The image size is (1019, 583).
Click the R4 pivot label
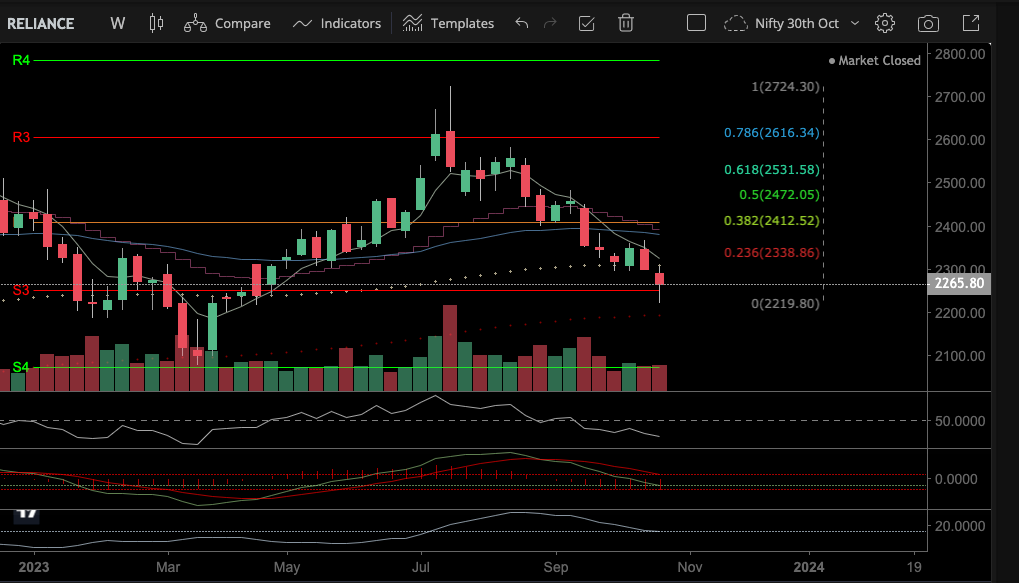(21, 60)
